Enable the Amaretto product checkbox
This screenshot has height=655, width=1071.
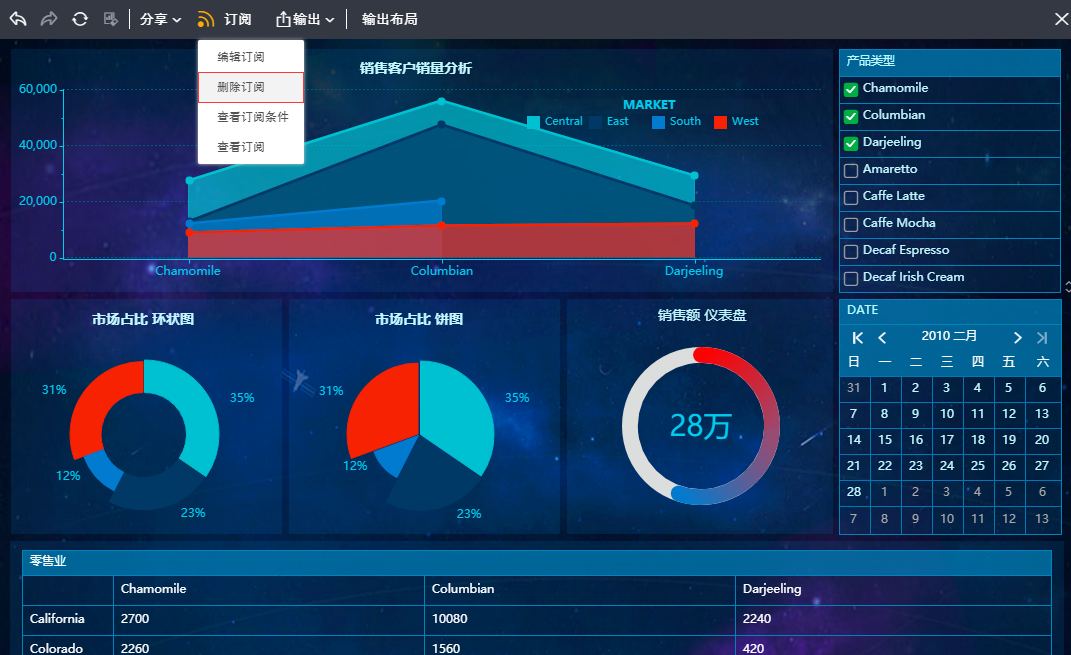pyautogui.click(x=851, y=170)
